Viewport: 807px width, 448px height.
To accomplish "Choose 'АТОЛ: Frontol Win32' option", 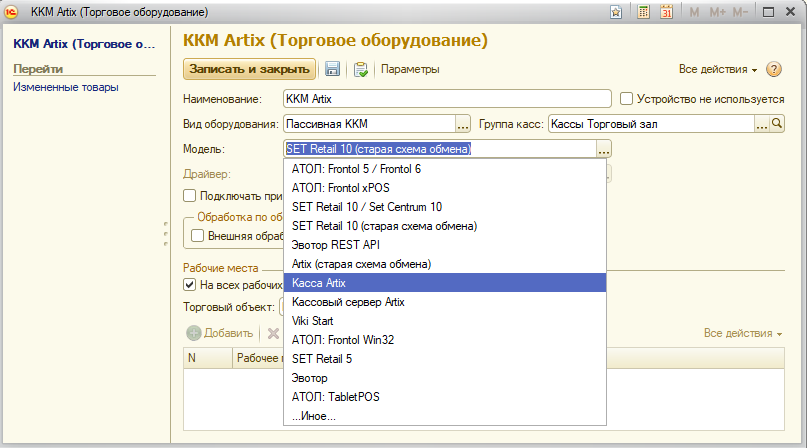I will [x=445, y=340].
